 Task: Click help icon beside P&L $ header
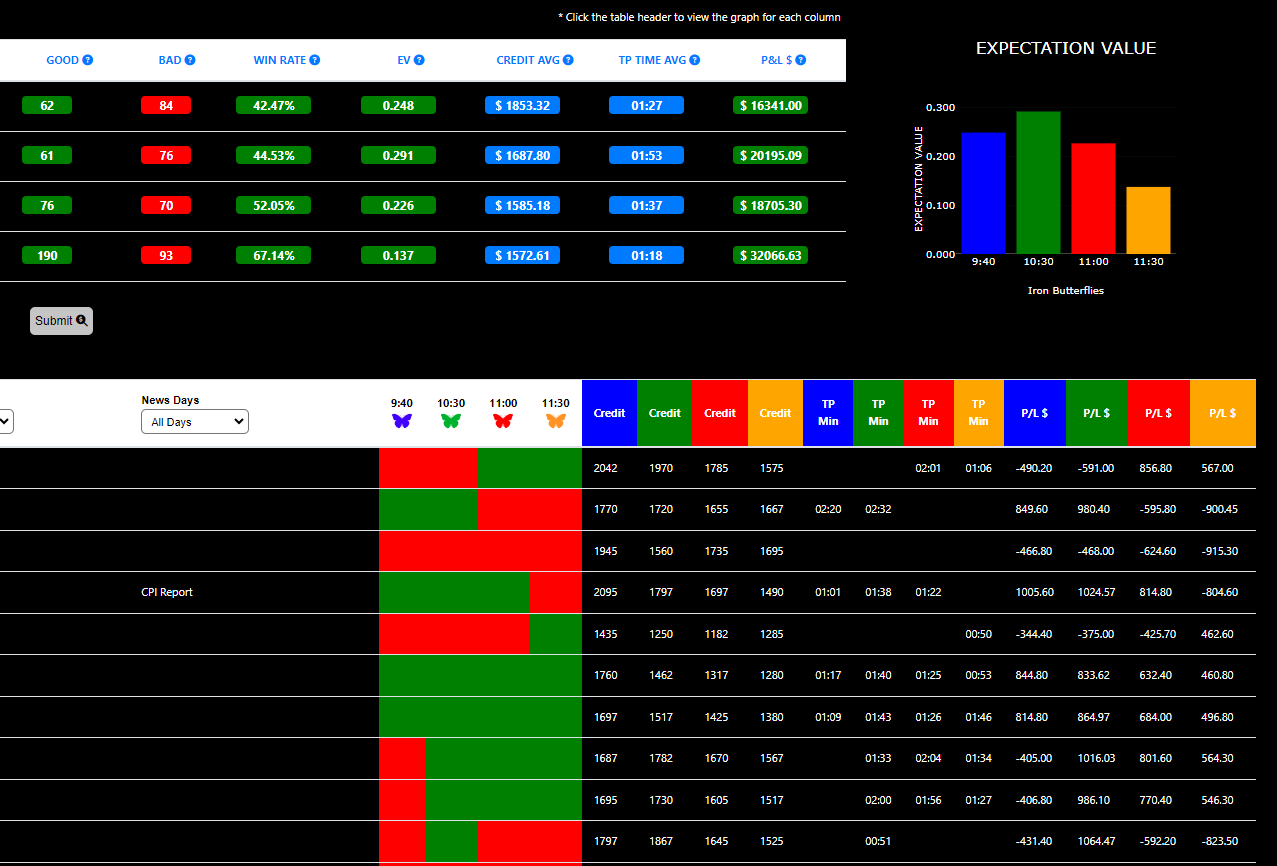click(x=801, y=60)
